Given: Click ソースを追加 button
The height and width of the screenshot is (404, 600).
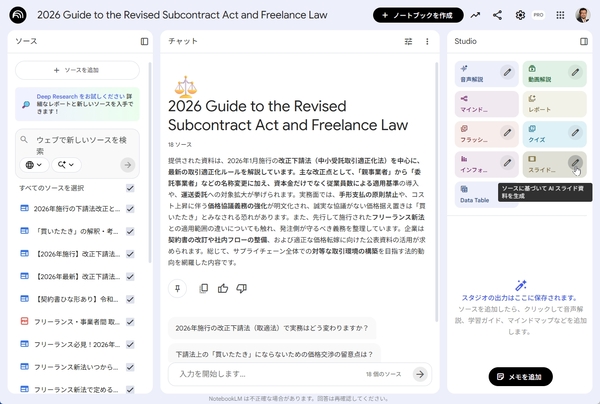Looking at the screenshot, I should click(x=77, y=70).
